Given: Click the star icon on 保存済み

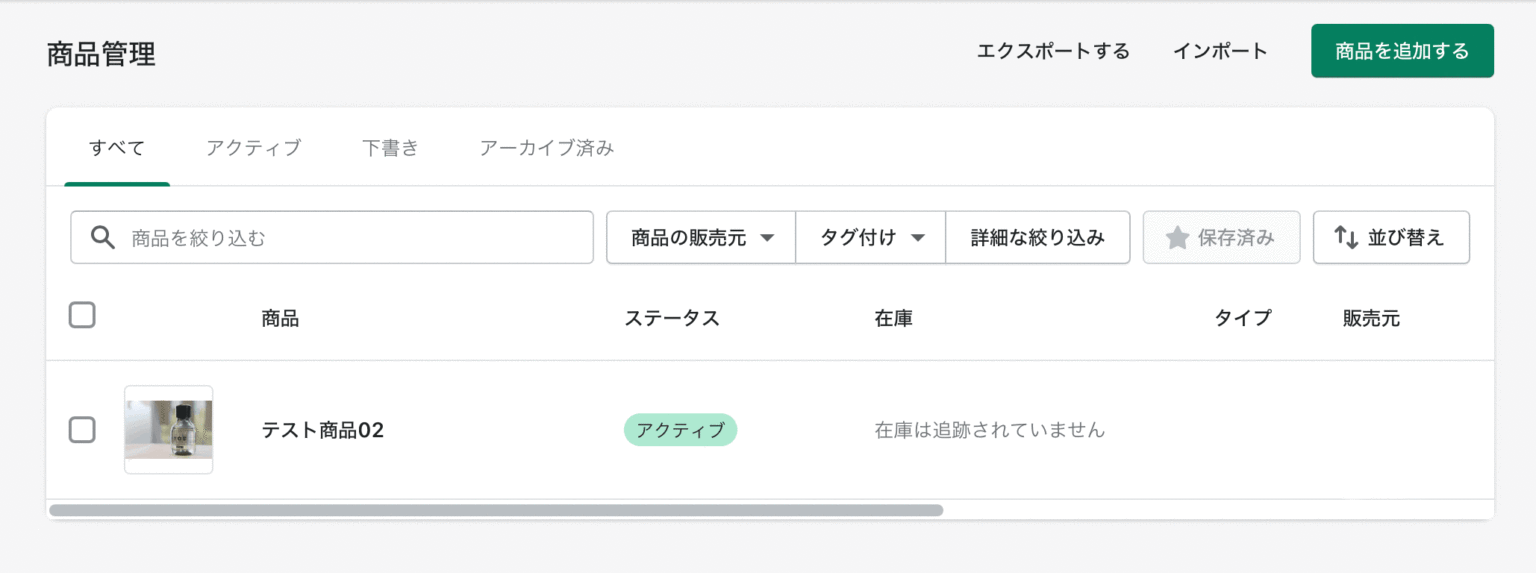Looking at the screenshot, I should pyautogui.click(x=1177, y=237).
